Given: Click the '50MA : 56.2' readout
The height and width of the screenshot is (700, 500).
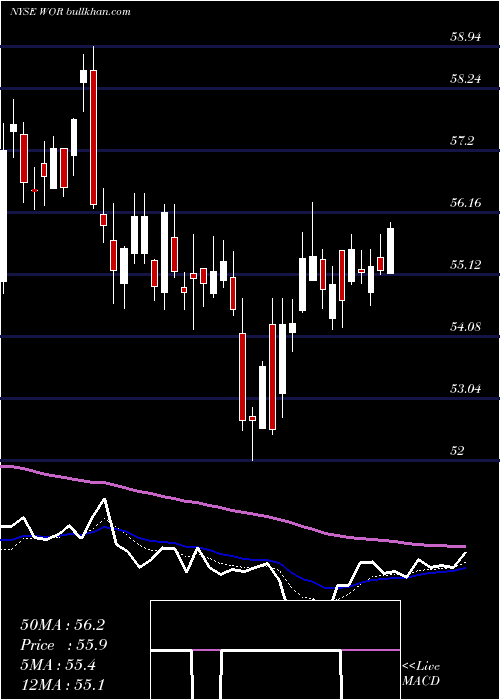Looking at the screenshot, I should coord(62,625).
